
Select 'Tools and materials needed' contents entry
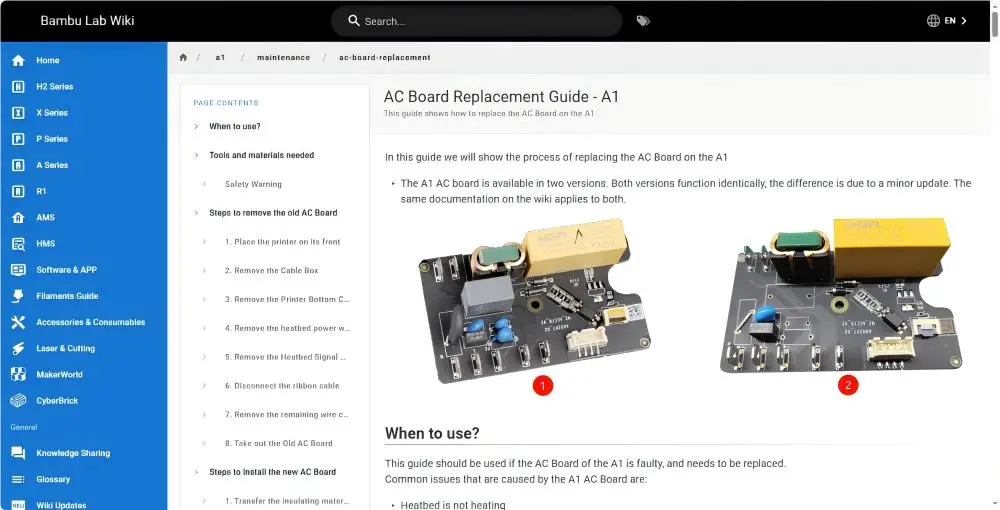point(261,155)
